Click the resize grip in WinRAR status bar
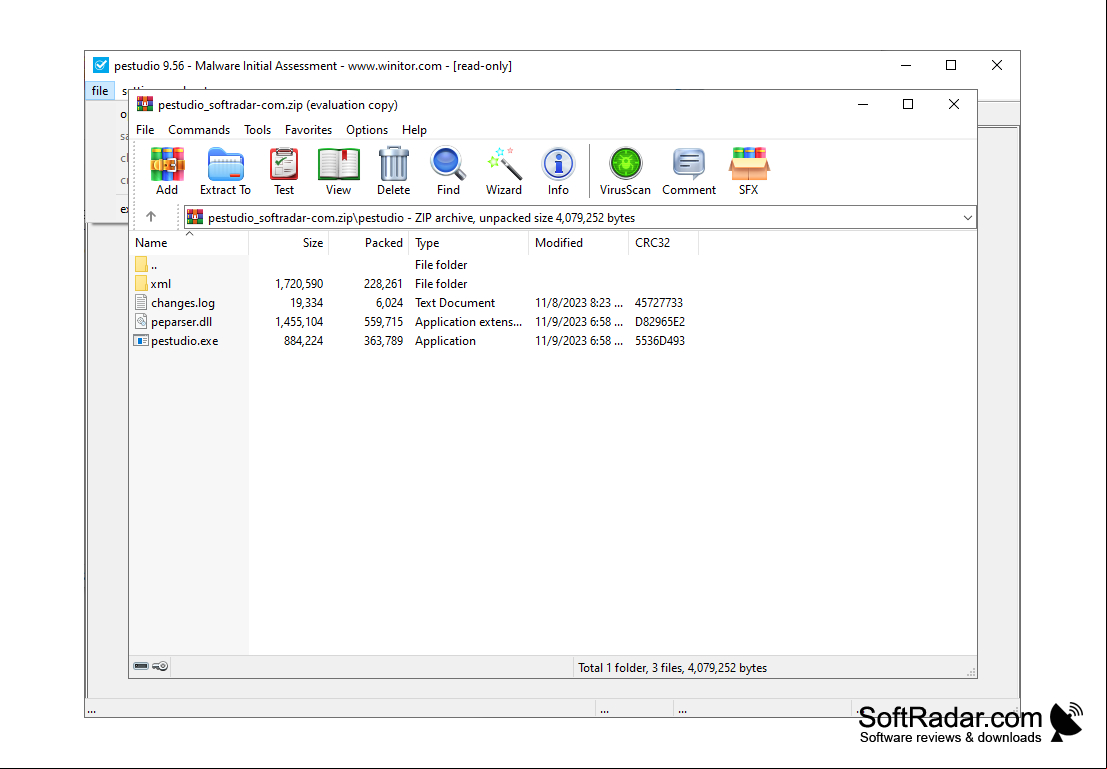This screenshot has height=769, width=1107. tap(971, 672)
